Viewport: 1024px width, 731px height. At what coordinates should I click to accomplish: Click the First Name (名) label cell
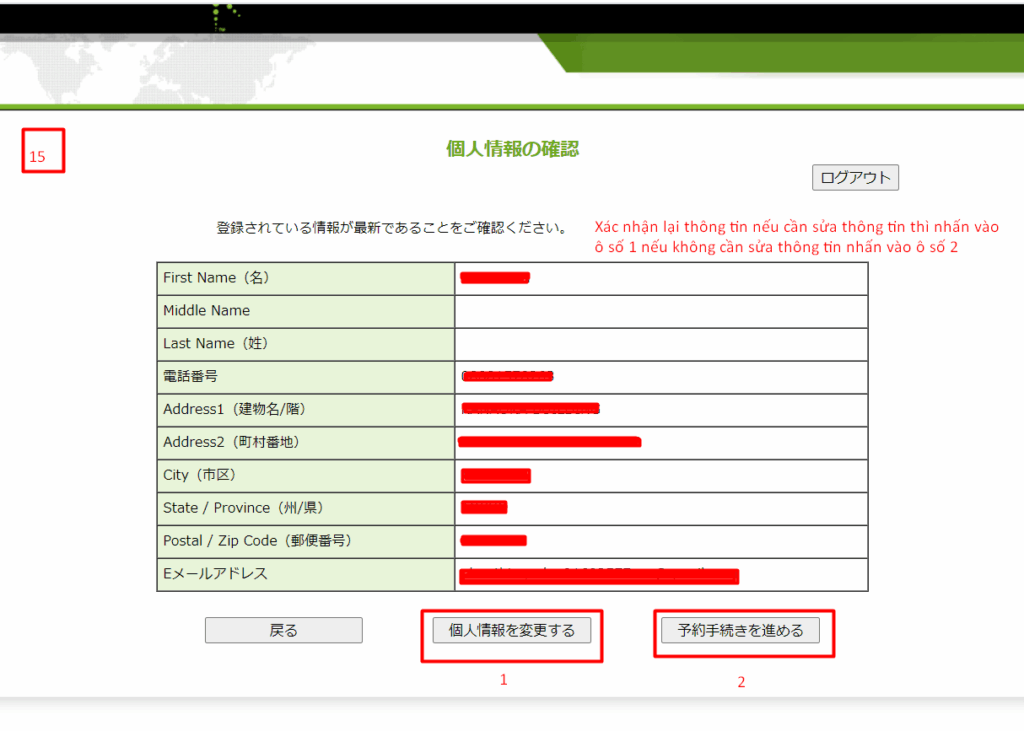pyautogui.click(x=305, y=278)
